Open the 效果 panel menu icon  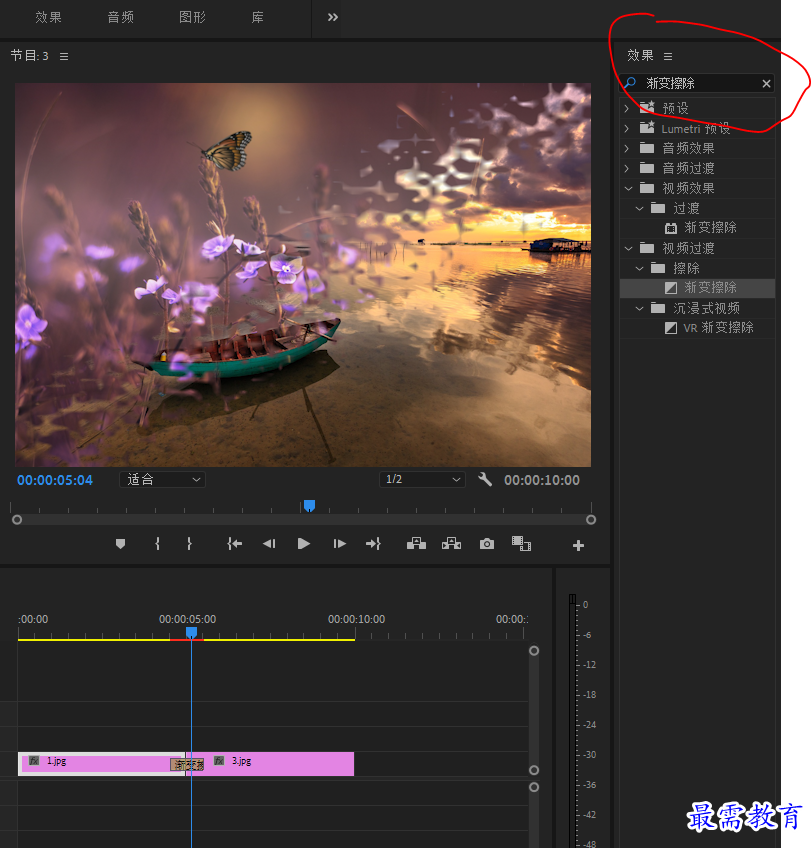pyautogui.click(x=668, y=56)
